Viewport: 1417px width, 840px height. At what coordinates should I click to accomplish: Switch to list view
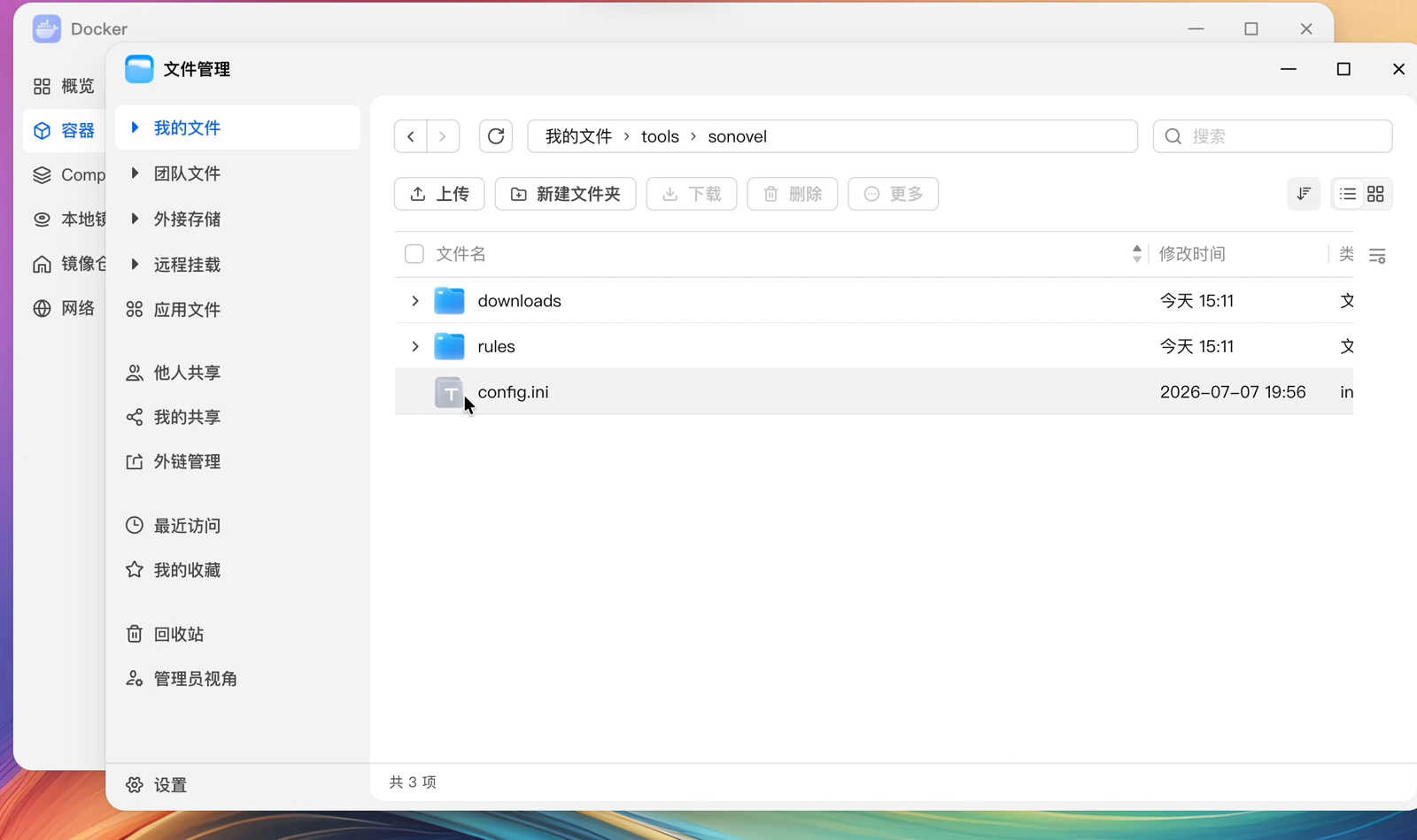pos(1348,194)
